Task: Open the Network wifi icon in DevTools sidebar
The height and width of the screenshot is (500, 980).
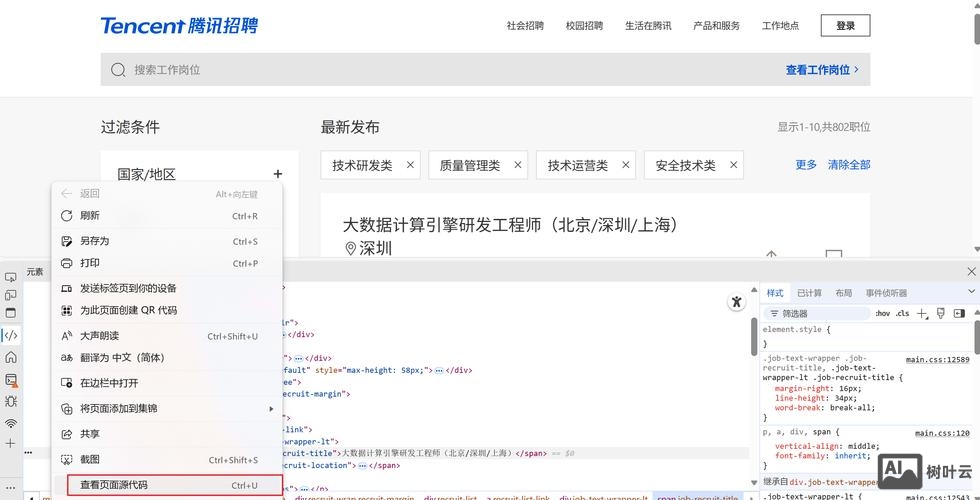Action: [x=11, y=423]
